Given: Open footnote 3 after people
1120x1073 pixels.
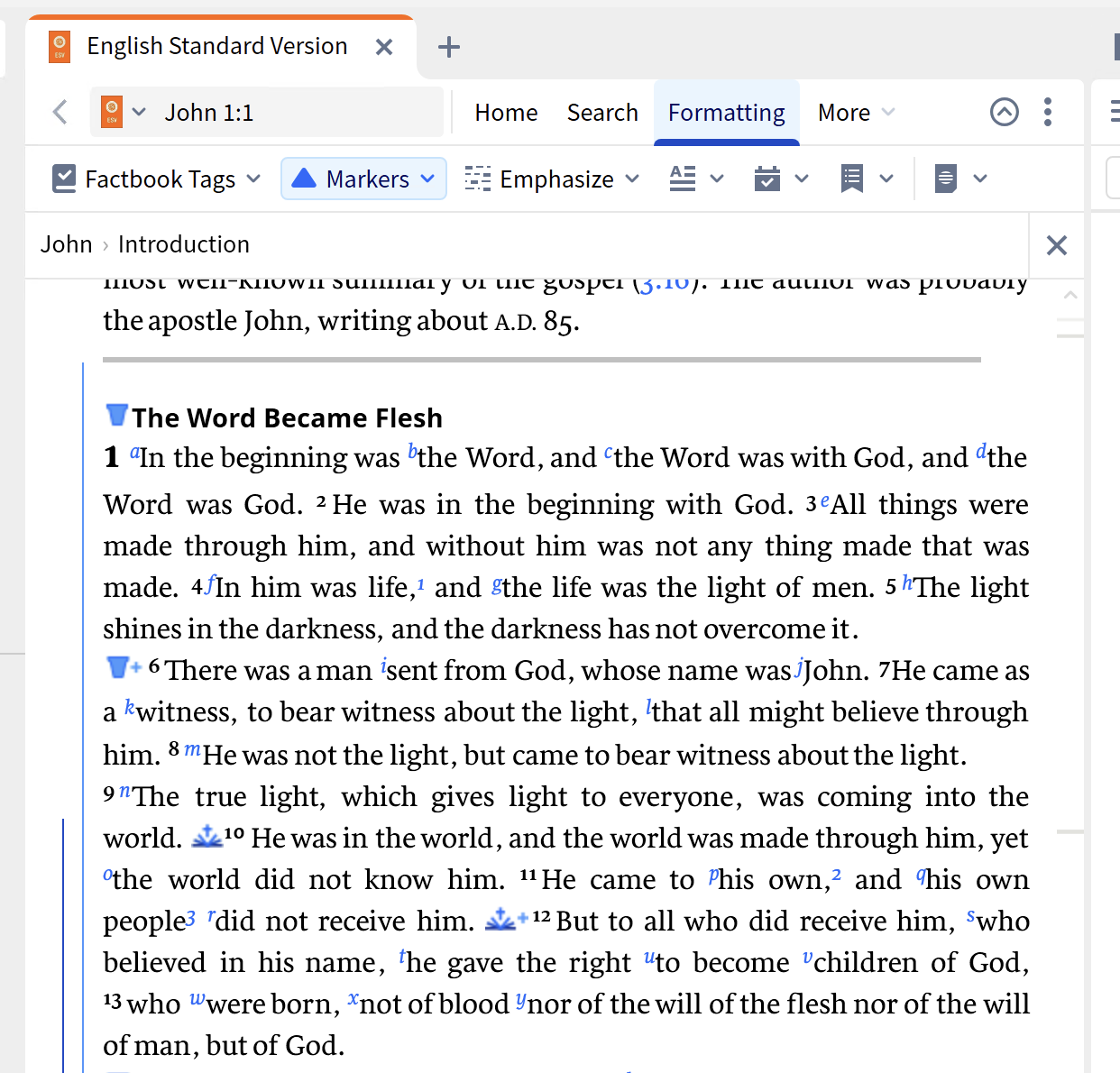Looking at the screenshot, I should (x=190, y=918).
